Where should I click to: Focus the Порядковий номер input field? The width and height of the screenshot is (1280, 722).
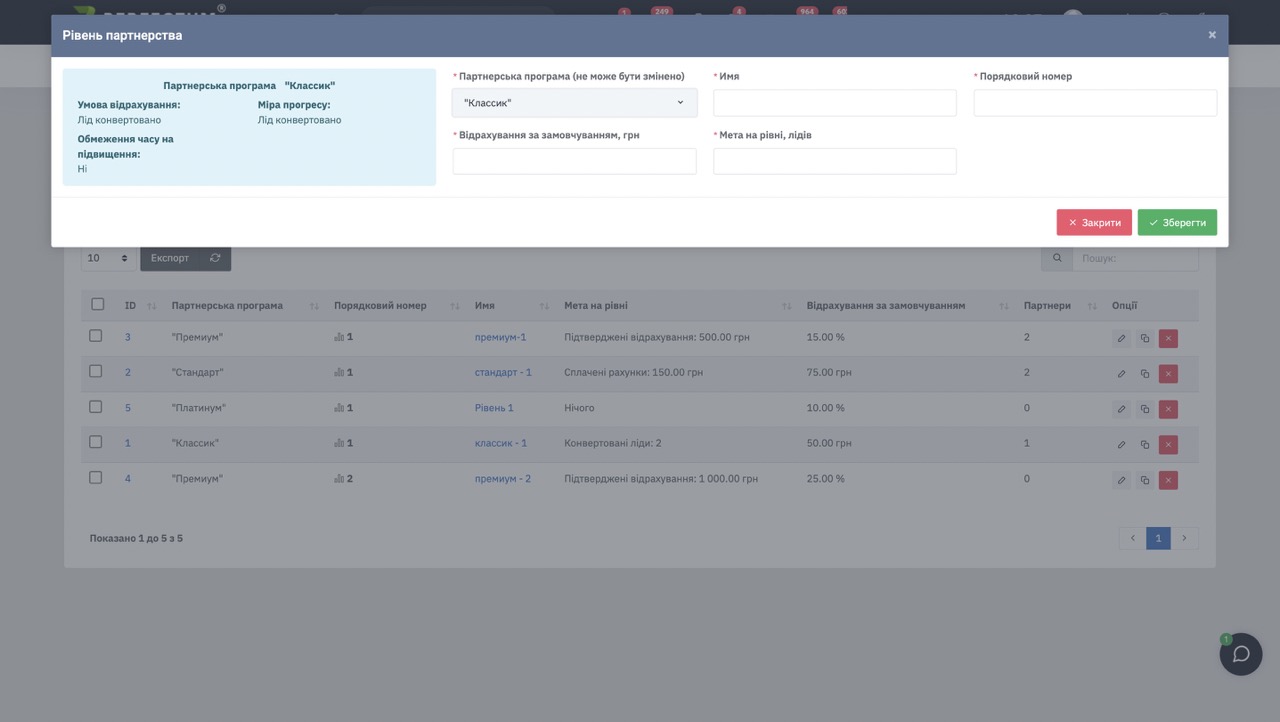pyautogui.click(x=1095, y=103)
